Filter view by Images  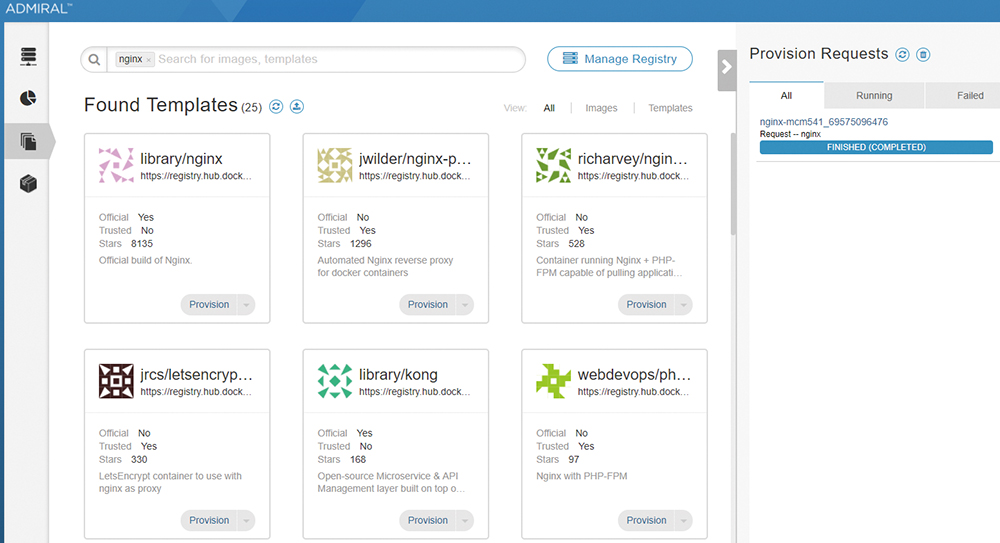point(601,108)
